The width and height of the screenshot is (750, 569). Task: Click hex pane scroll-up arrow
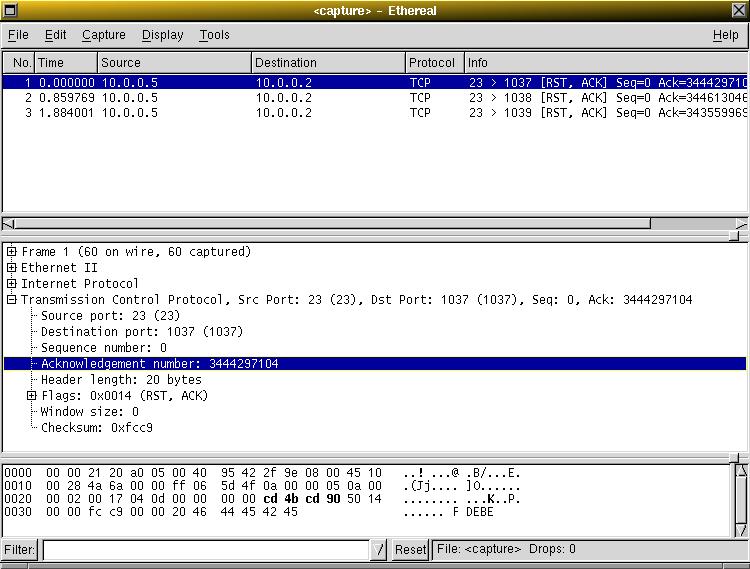(741, 471)
